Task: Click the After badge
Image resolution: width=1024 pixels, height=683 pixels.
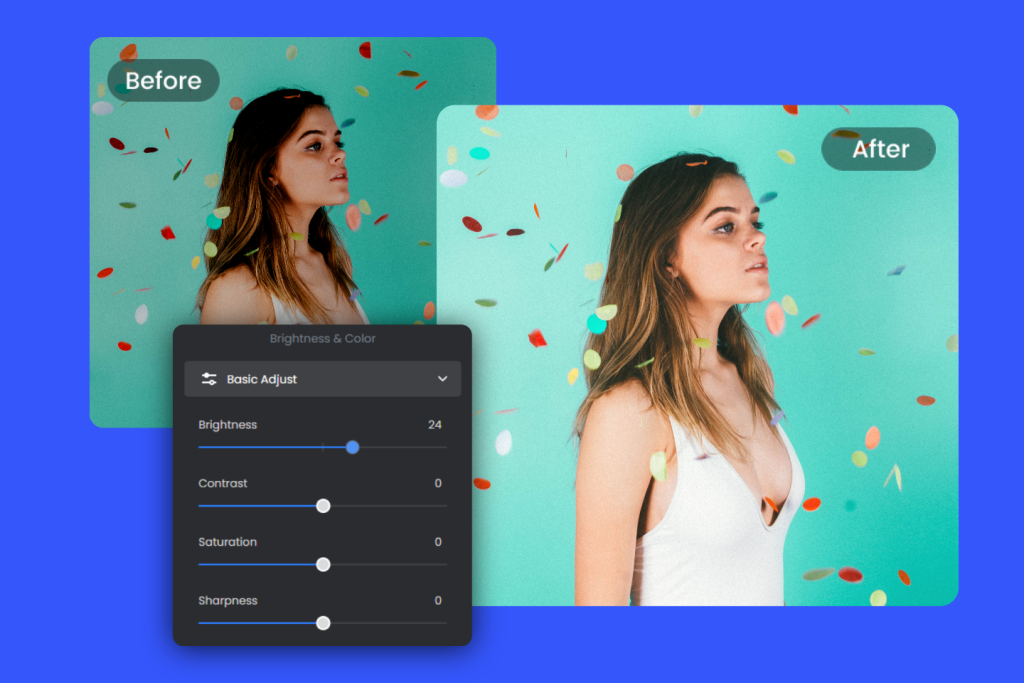Action: point(878,149)
